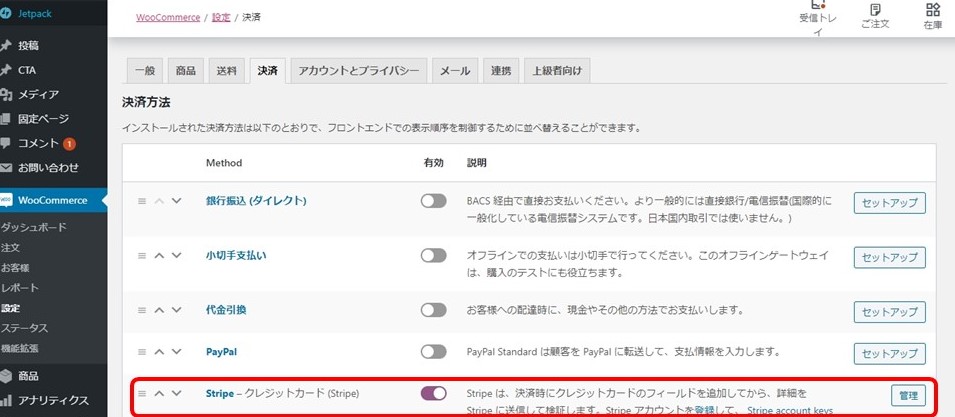This screenshot has width=955, height=417.
Task: Click セットアップ button for 銀行振込
Action: pos(889,203)
